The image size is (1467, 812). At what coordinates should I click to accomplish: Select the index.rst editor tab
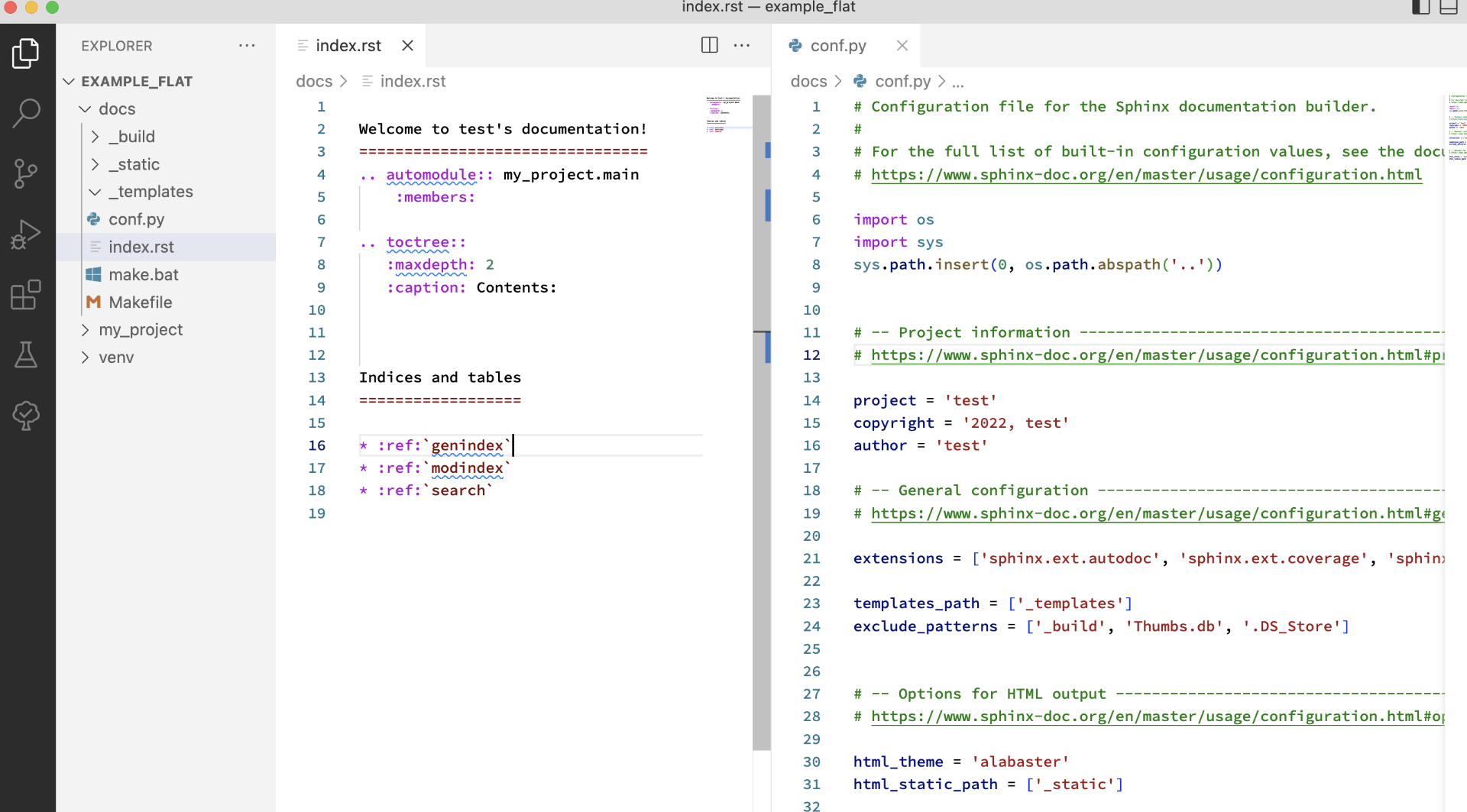click(x=348, y=46)
